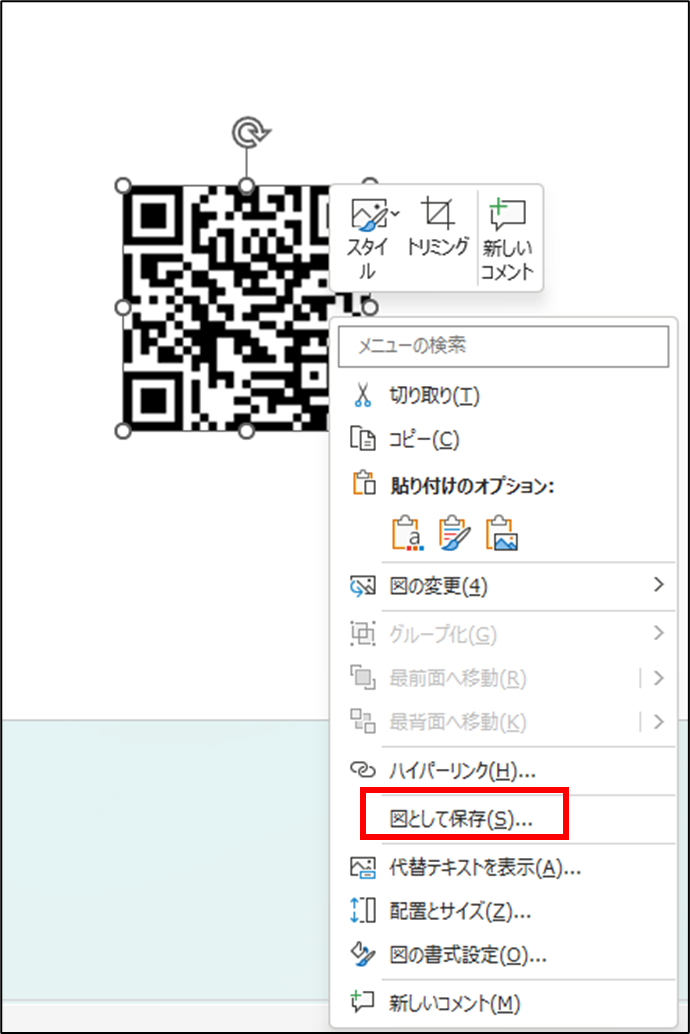This screenshot has width=690, height=1034.
Task: Select the Trimming (トリミング) crop tool
Action: [437, 214]
